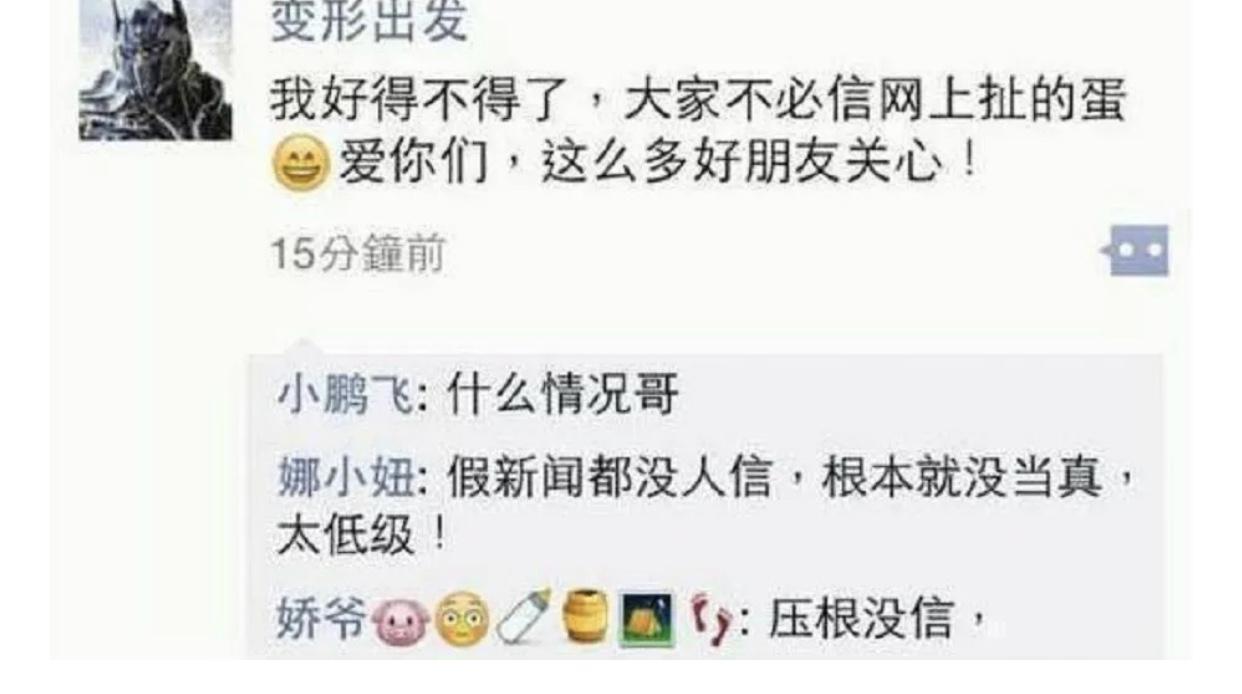Screen dimensions: 1242x694
Task: Tap the honey pot emoji in nickname
Action: click(584, 619)
